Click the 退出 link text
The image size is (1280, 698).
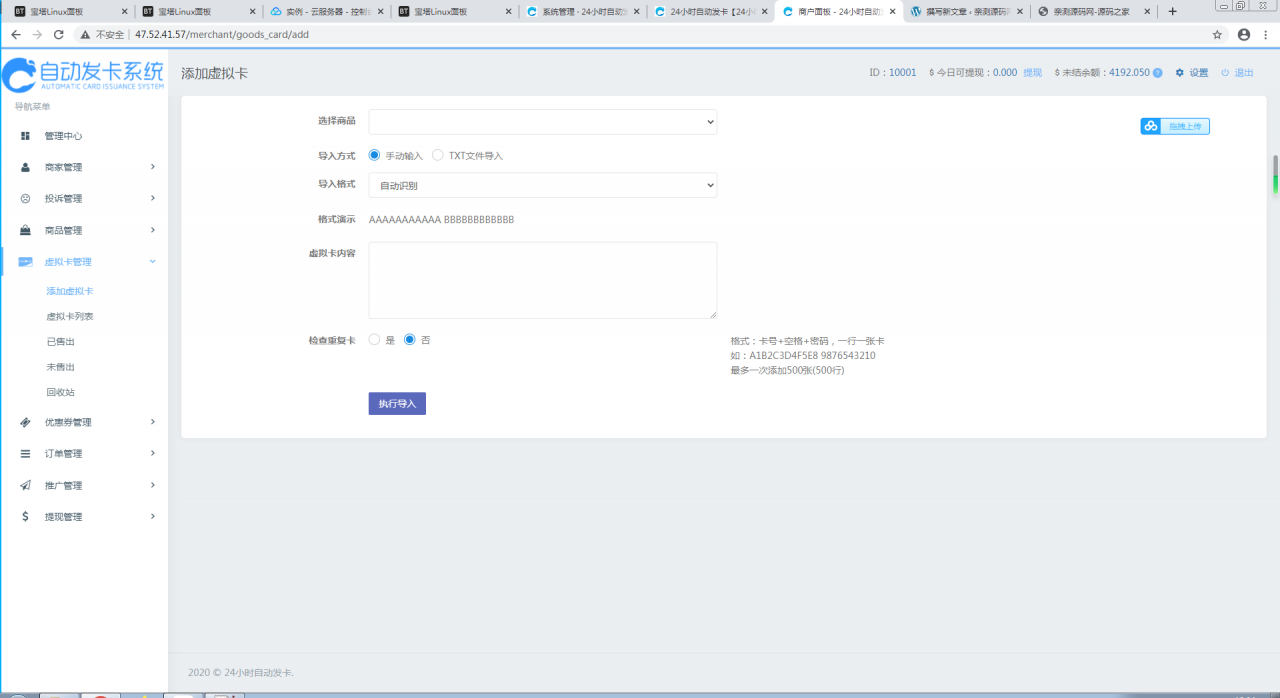(1244, 73)
